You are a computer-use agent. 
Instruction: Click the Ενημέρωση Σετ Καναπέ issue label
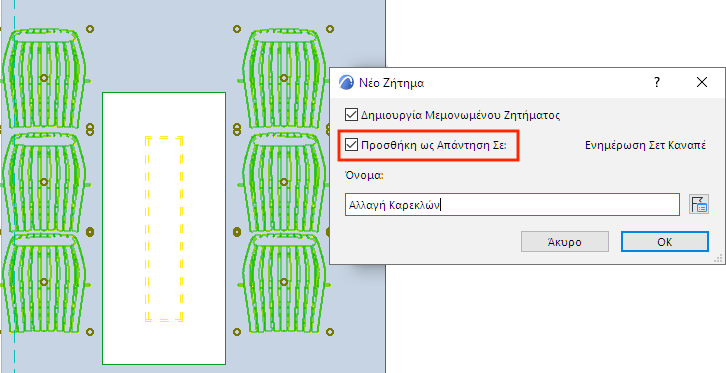(x=645, y=145)
